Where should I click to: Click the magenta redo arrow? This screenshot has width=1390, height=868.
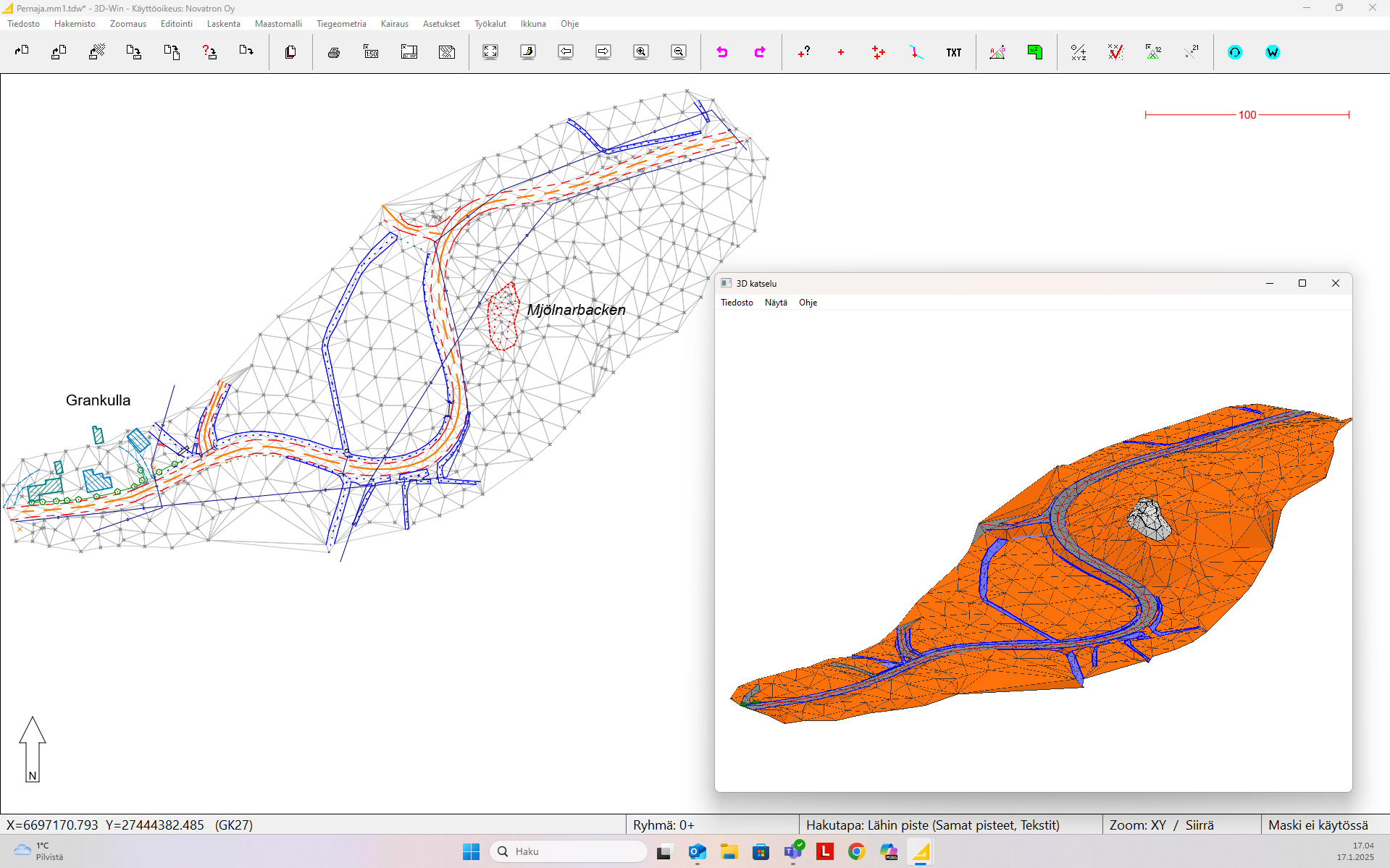point(760,52)
